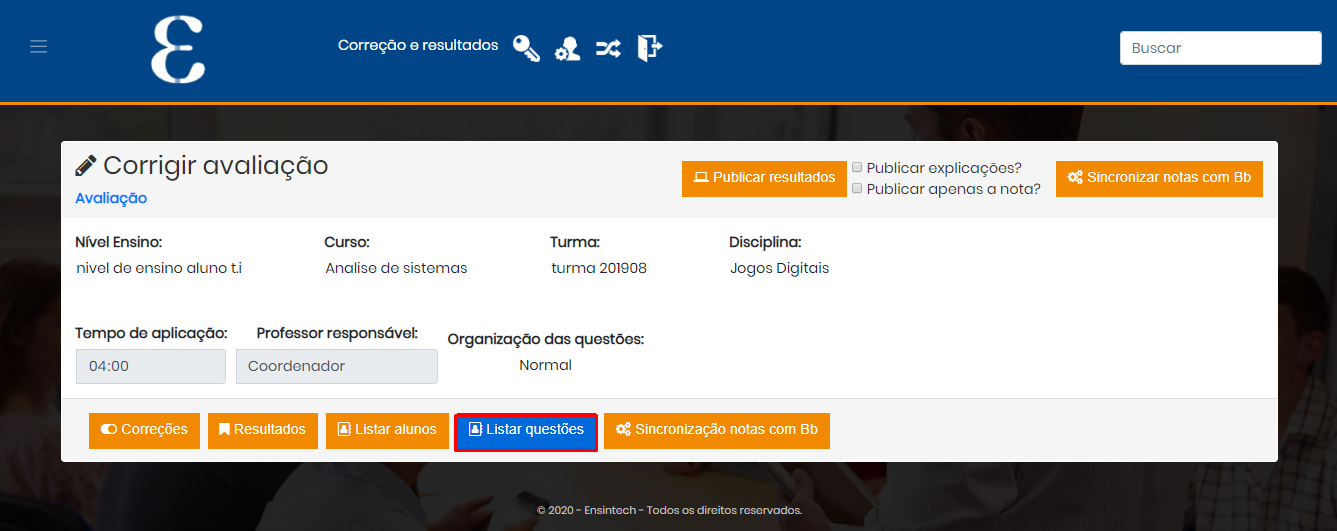Click the Correções button

click(x=144, y=430)
